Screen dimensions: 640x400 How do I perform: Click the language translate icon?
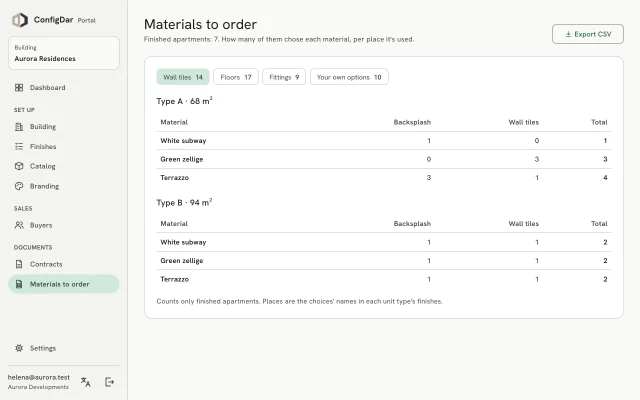point(86,382)
